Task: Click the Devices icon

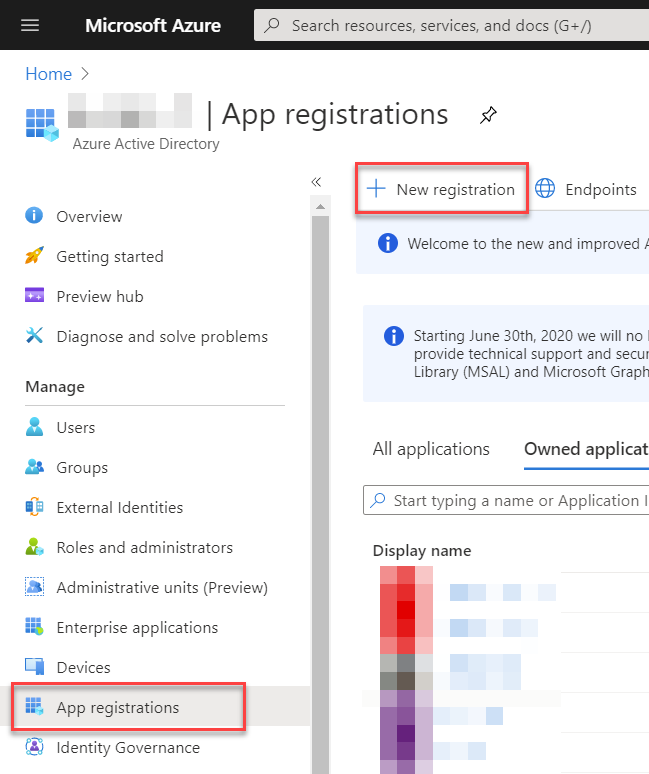Action: [35, 666]
